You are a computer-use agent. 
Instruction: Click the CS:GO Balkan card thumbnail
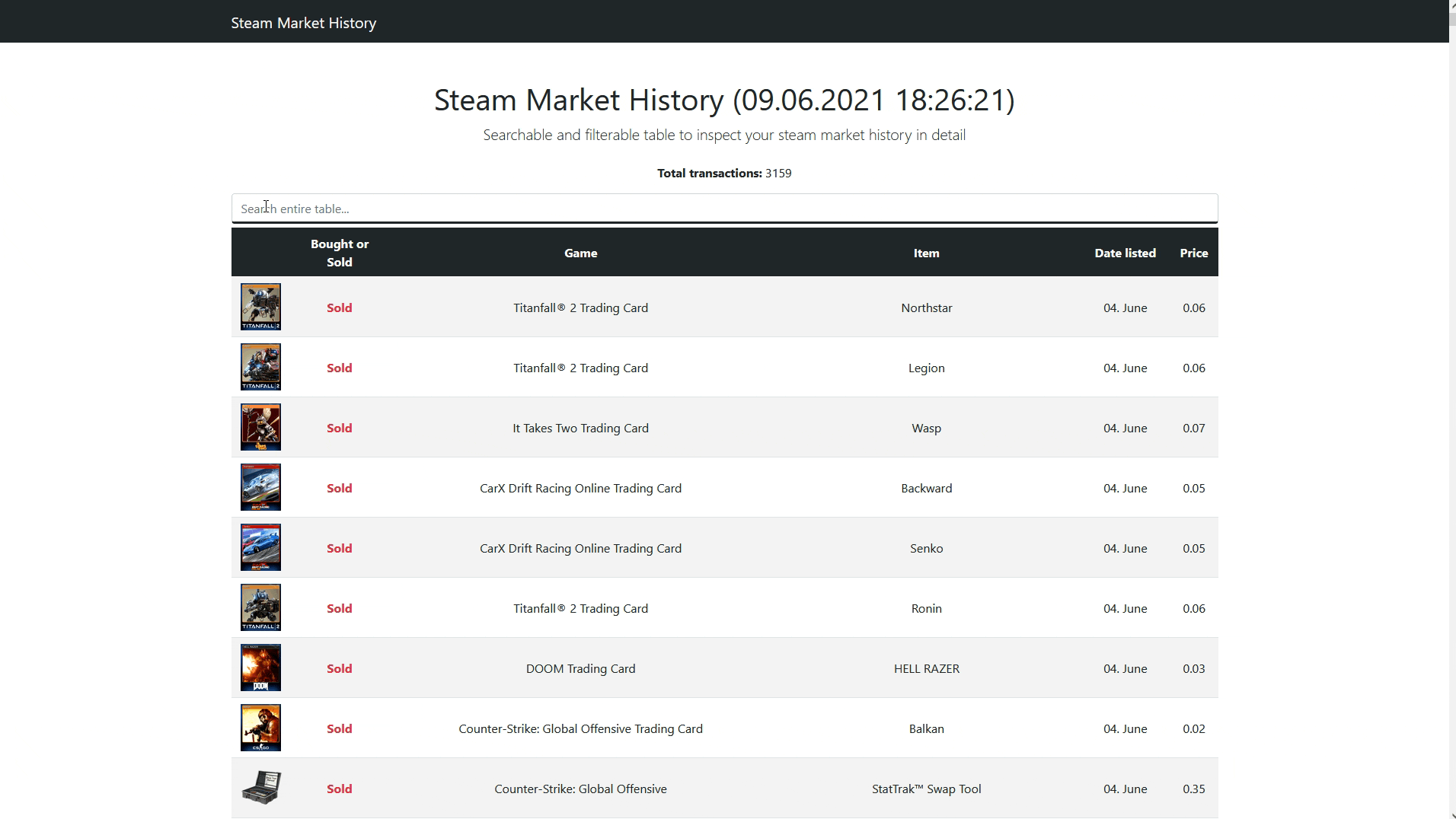pyautogui.click(x=260, y=728)
